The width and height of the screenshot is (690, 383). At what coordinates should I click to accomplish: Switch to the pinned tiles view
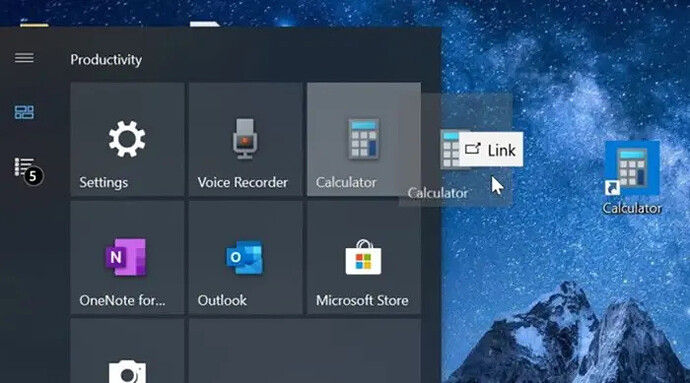coord(24,112)
